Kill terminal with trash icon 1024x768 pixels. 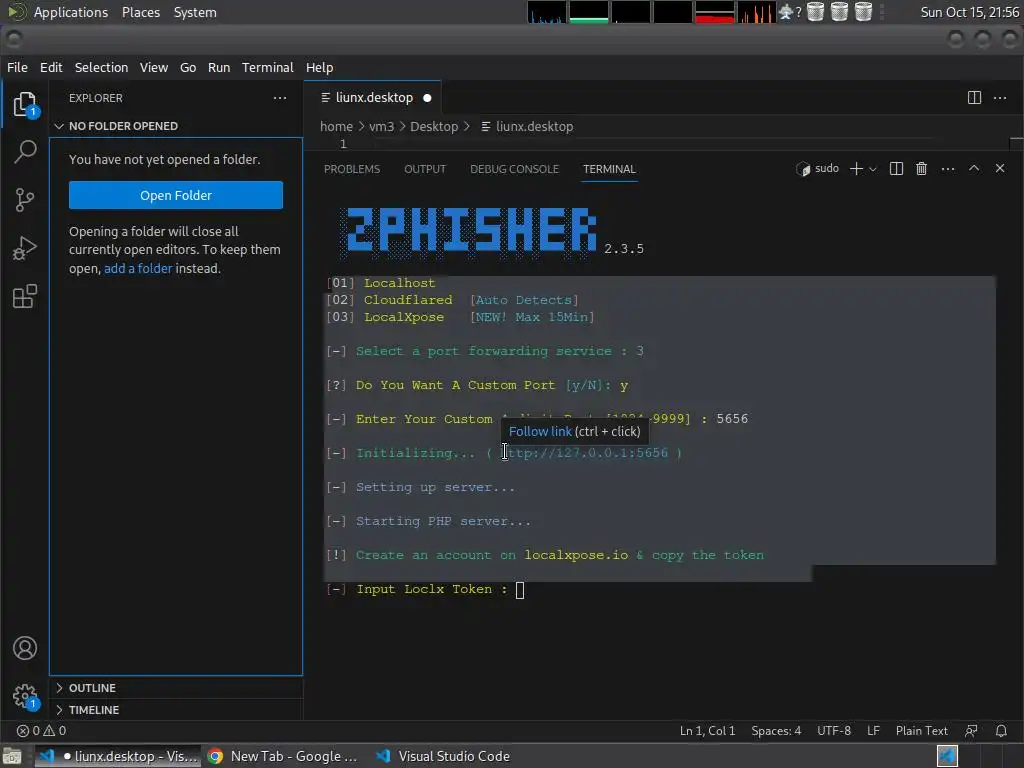point(921,169)
